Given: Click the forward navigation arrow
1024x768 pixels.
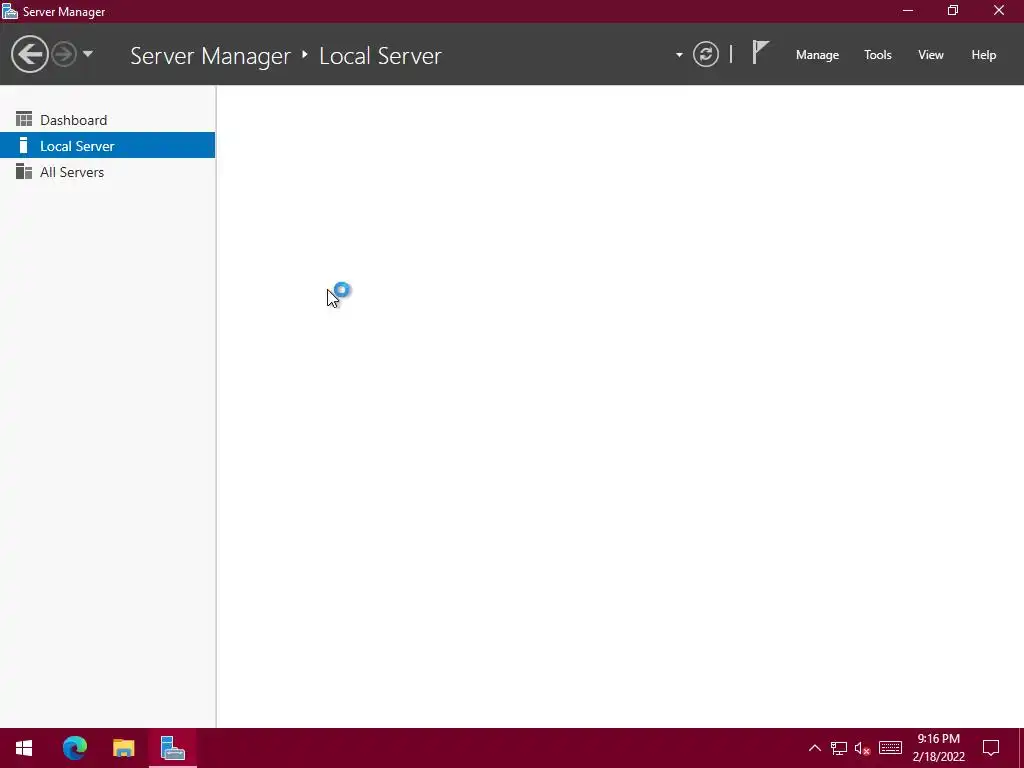Looking at the screenshot, I should [x=64, y=54].
